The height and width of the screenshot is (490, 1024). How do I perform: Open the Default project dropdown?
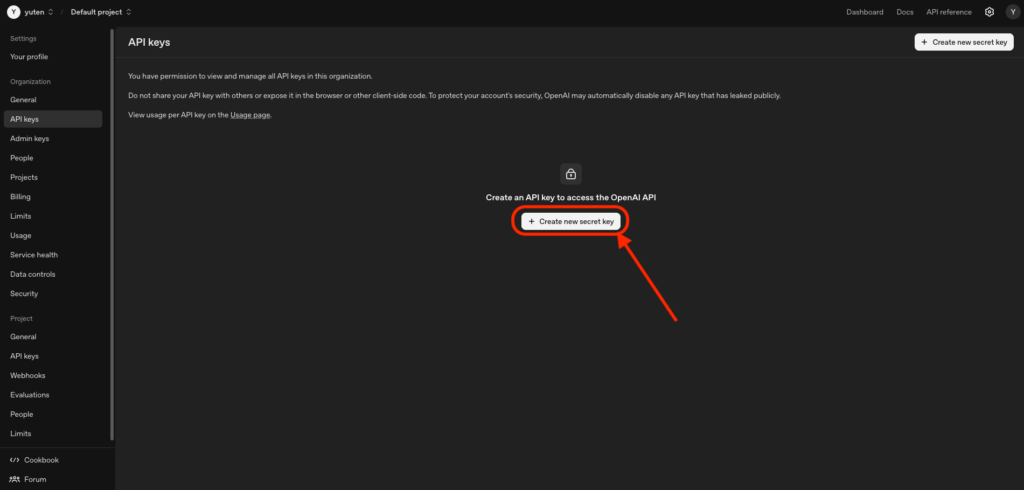click(101, 12)
